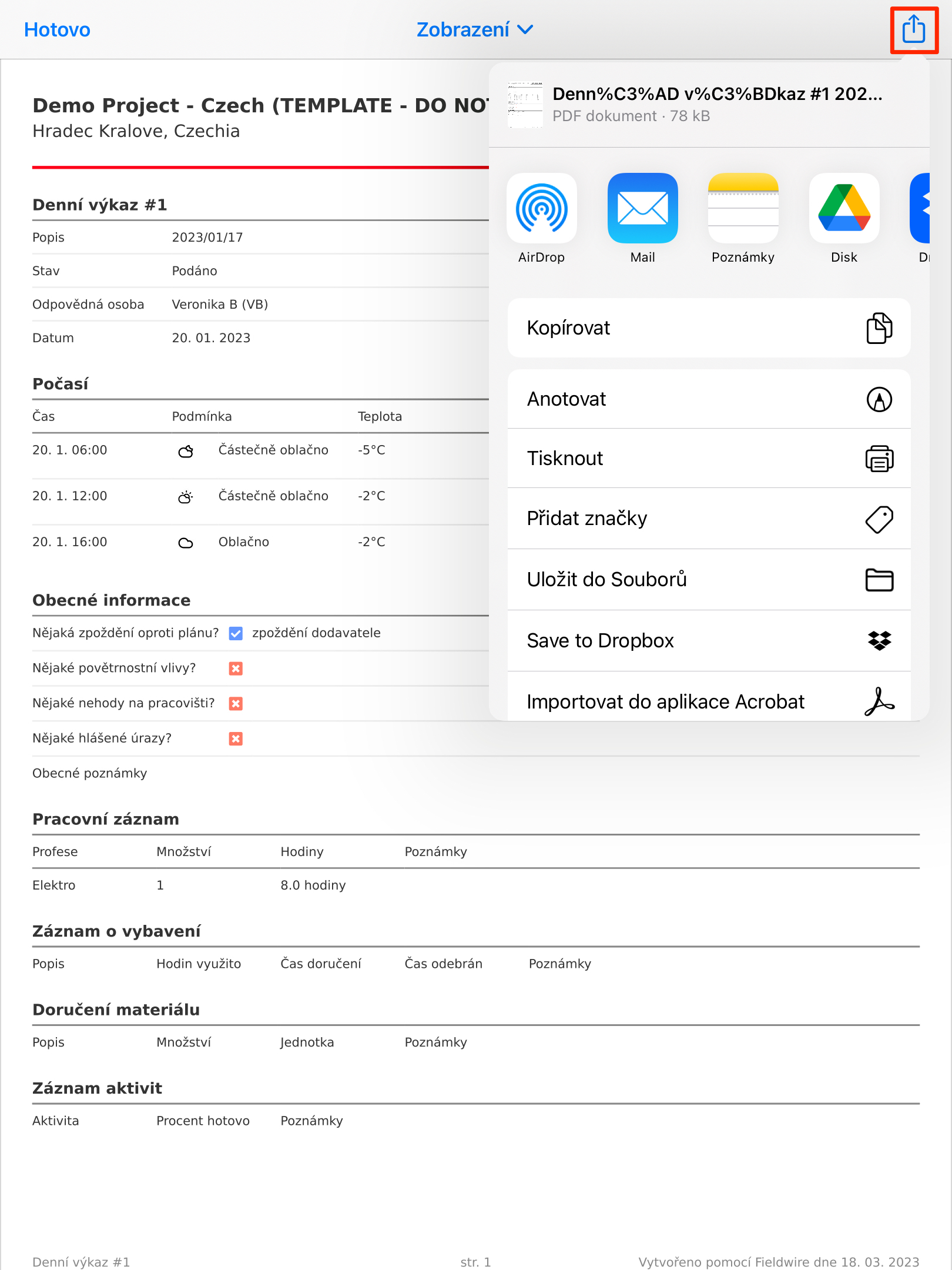Open the Zobrazení dropdown
Image resolution: width=952 pixels, height=1270 pixels.
pos(475,29)
